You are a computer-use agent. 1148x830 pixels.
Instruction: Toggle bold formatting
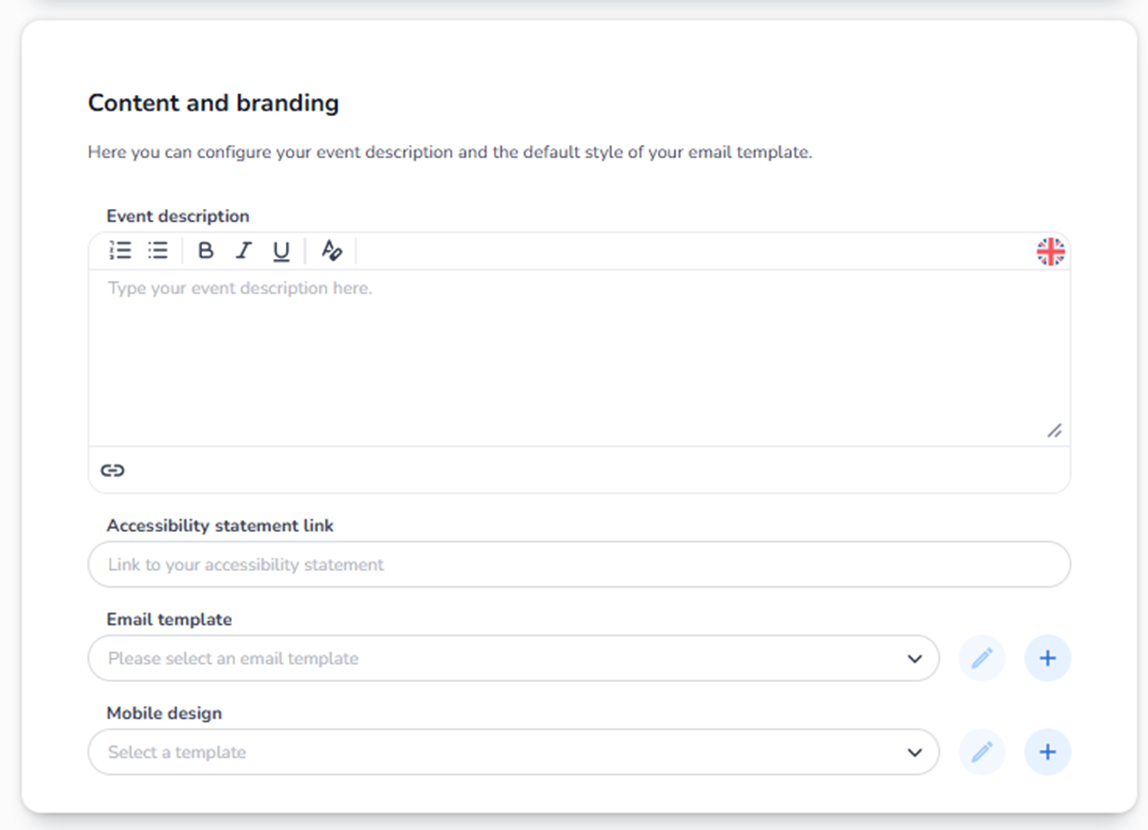[x=205, y=251]
